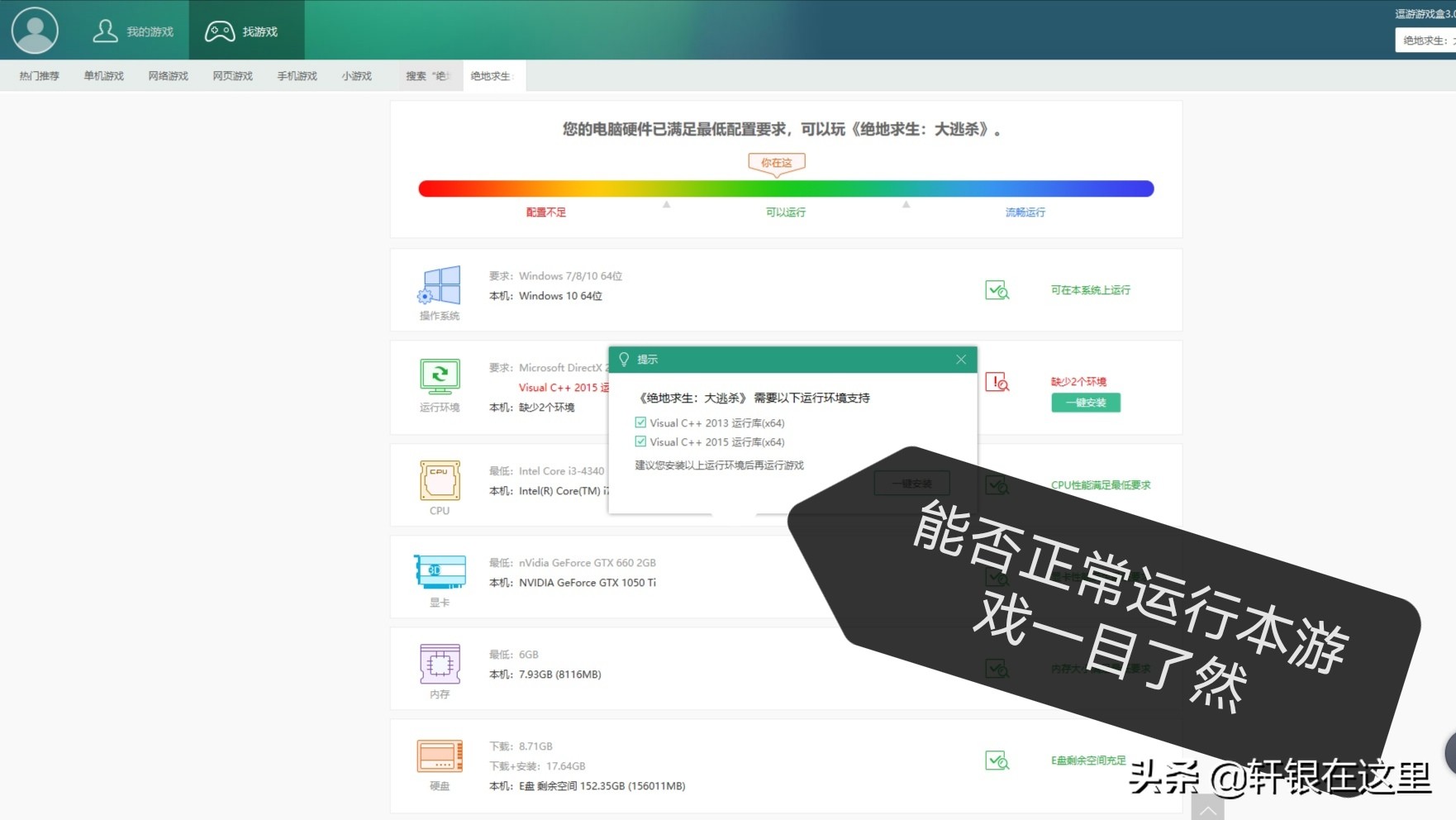The height and width of the screenshot is (820, 1456).
Task: Click the 运行环境 runtime environment icon
Action: pos(440,376)
